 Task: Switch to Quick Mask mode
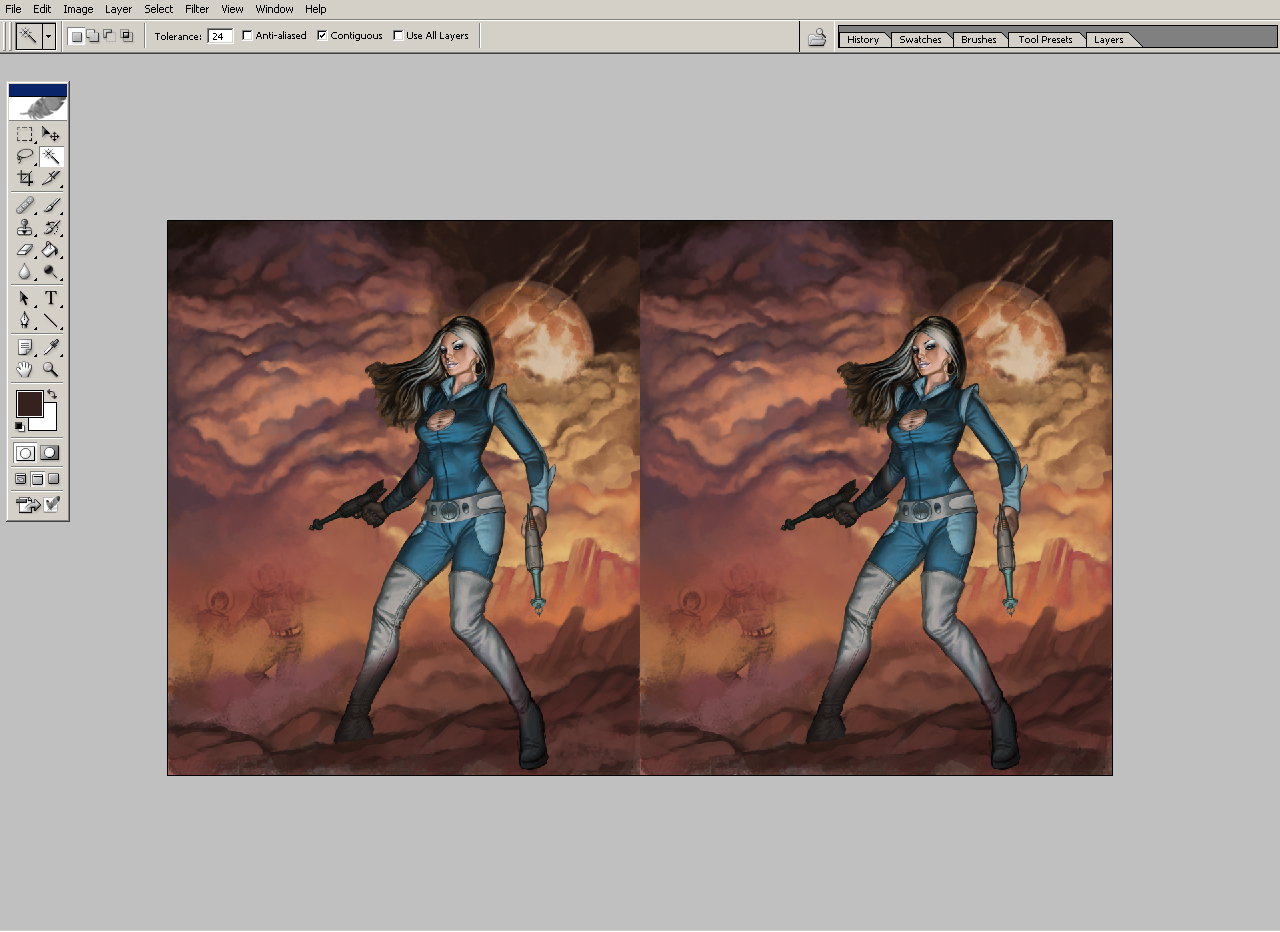point(50,453)
